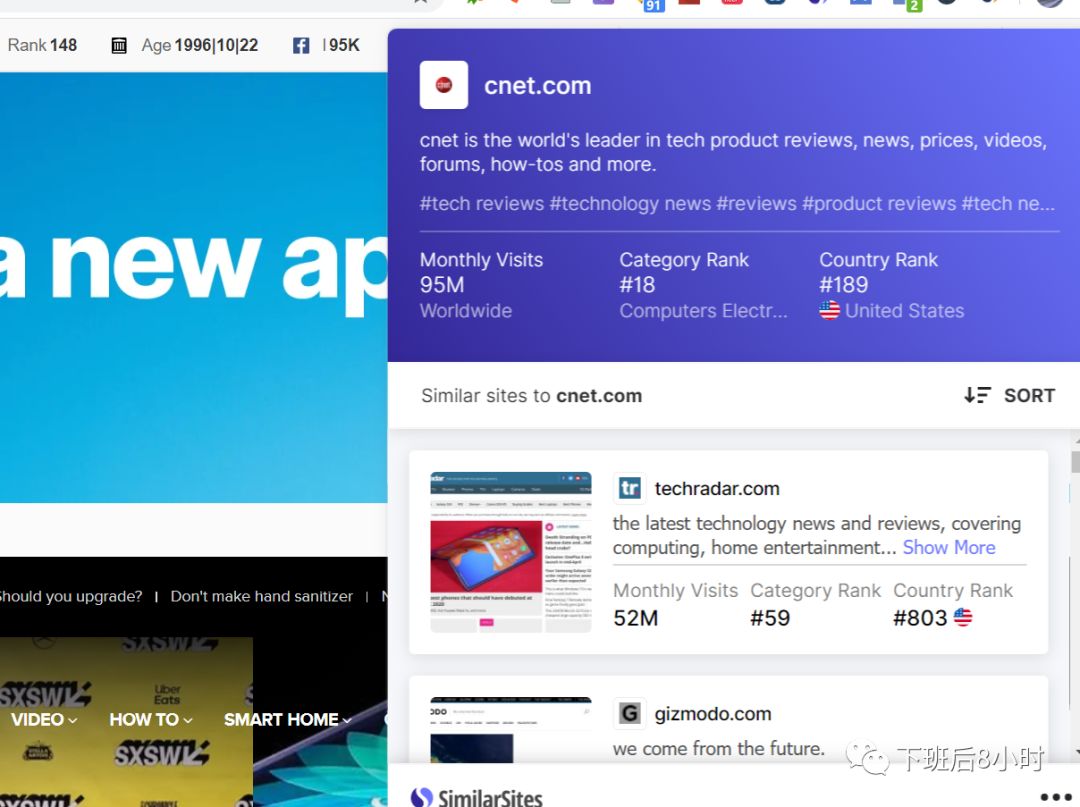Click the sort arrows icon

(977, 395)
